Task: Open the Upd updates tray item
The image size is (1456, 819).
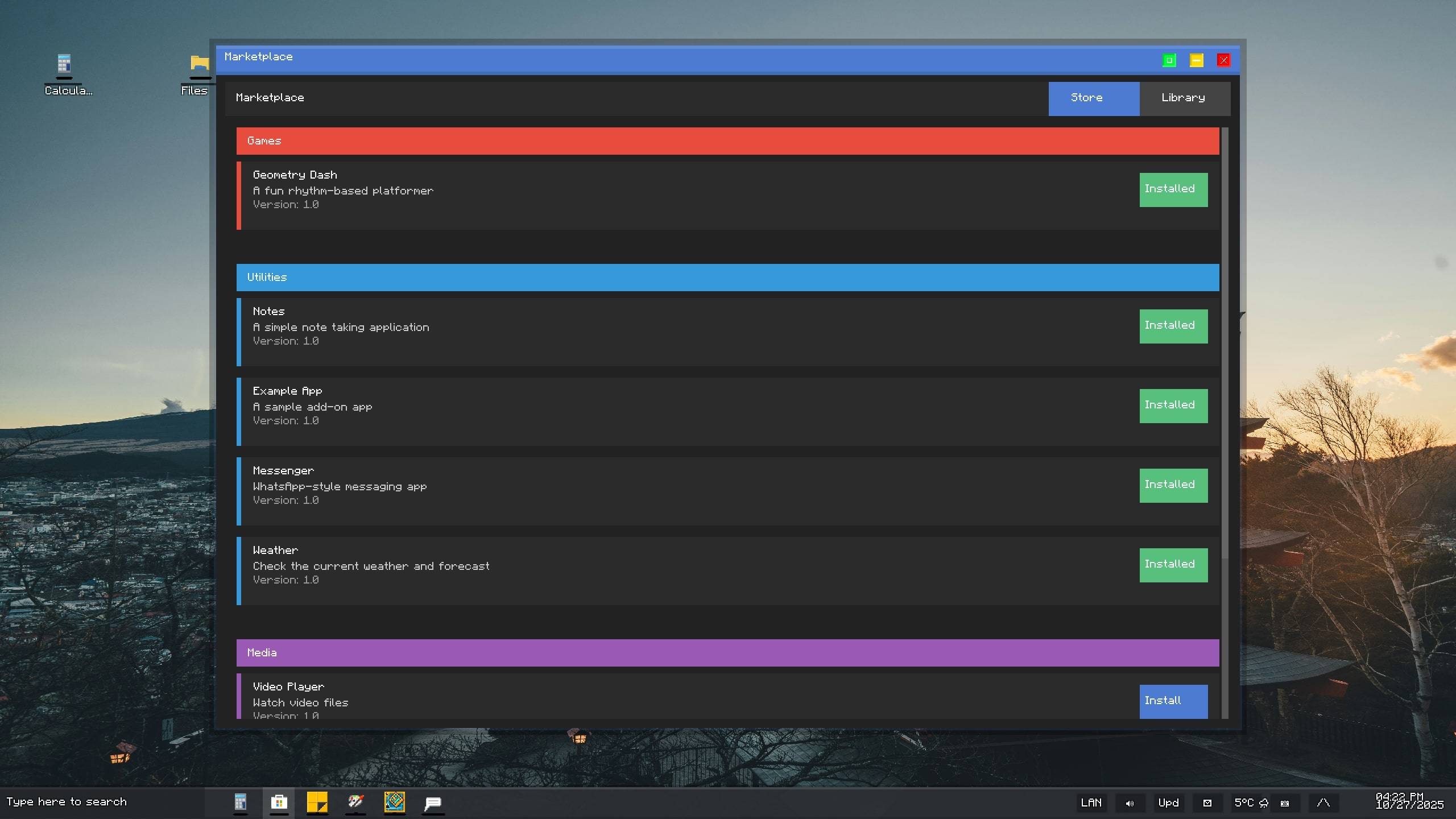Action: click(1168, 803)
